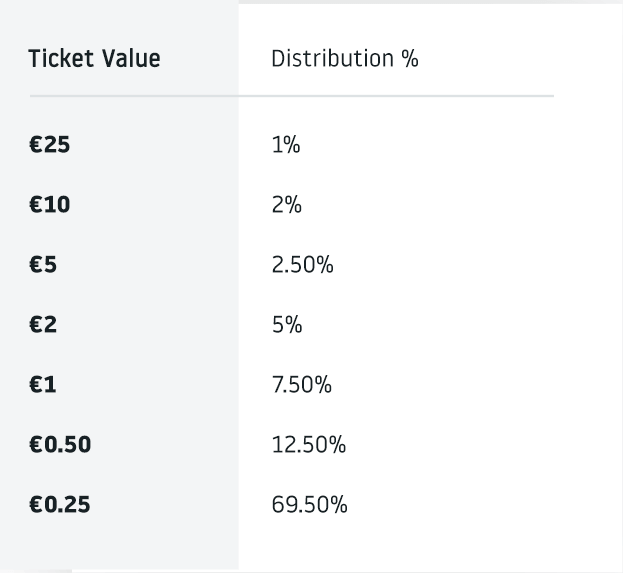This screenshot has height=573, width=623.
Task: Click the word Value in header
Action: tap(131, 59)
